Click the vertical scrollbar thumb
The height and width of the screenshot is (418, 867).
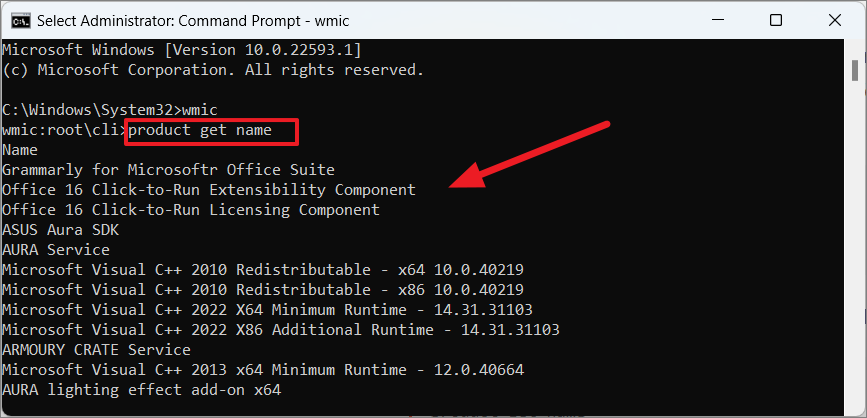(854, 72)
